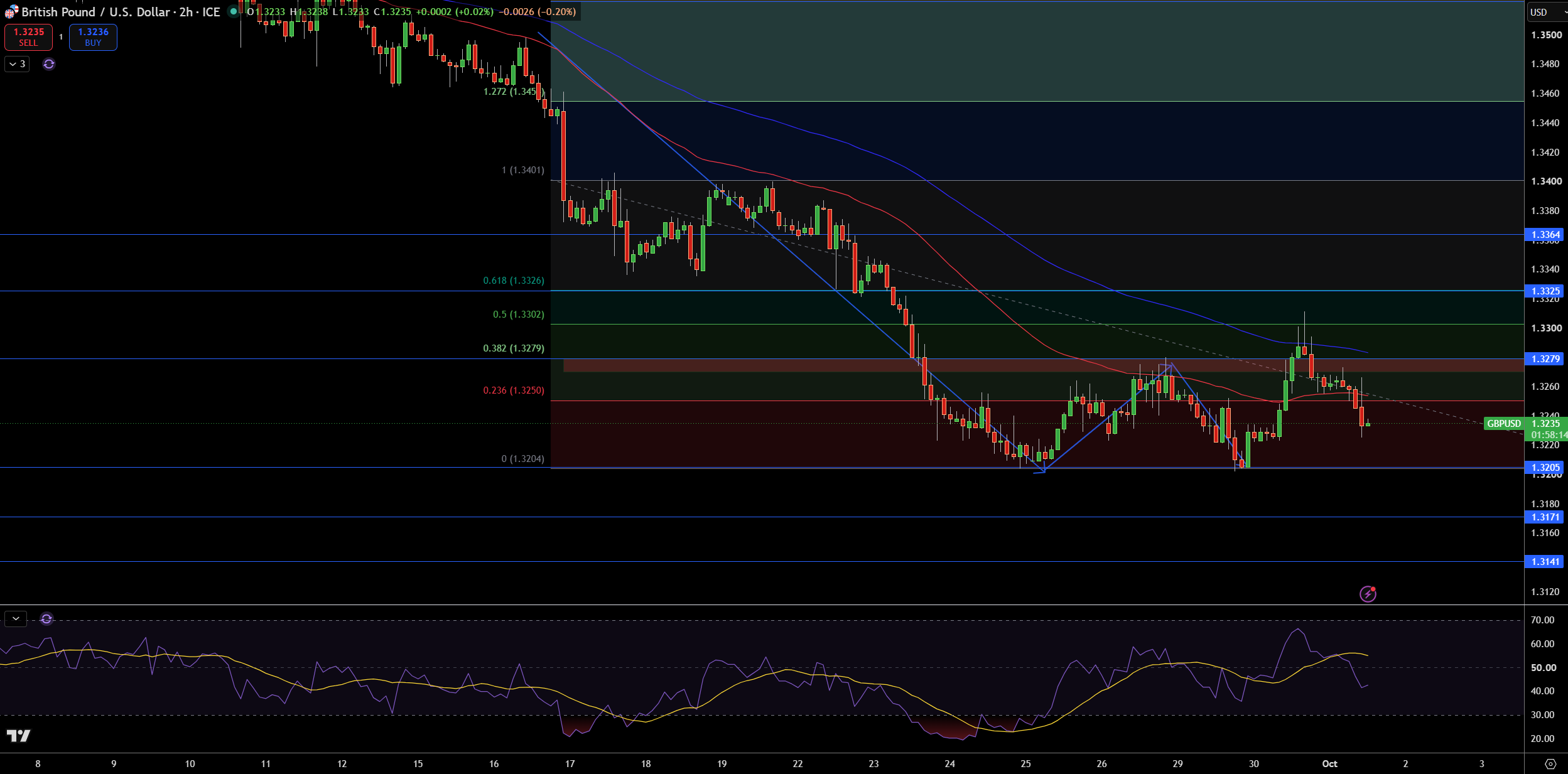Click the Fib label 0.618 (1.3326)
This screenshot has width=1568, height=774.
click(514, 281)
